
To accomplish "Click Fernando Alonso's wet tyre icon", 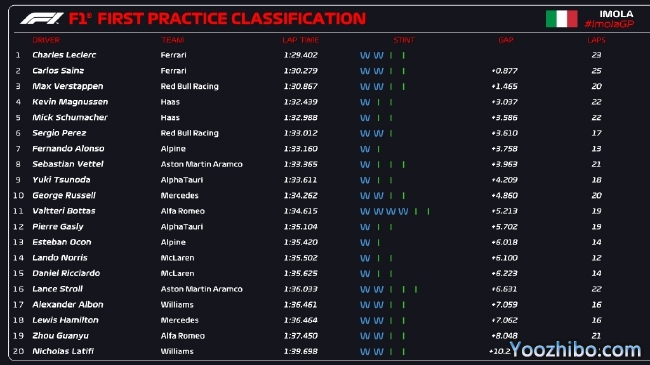I will click(365, 149).
